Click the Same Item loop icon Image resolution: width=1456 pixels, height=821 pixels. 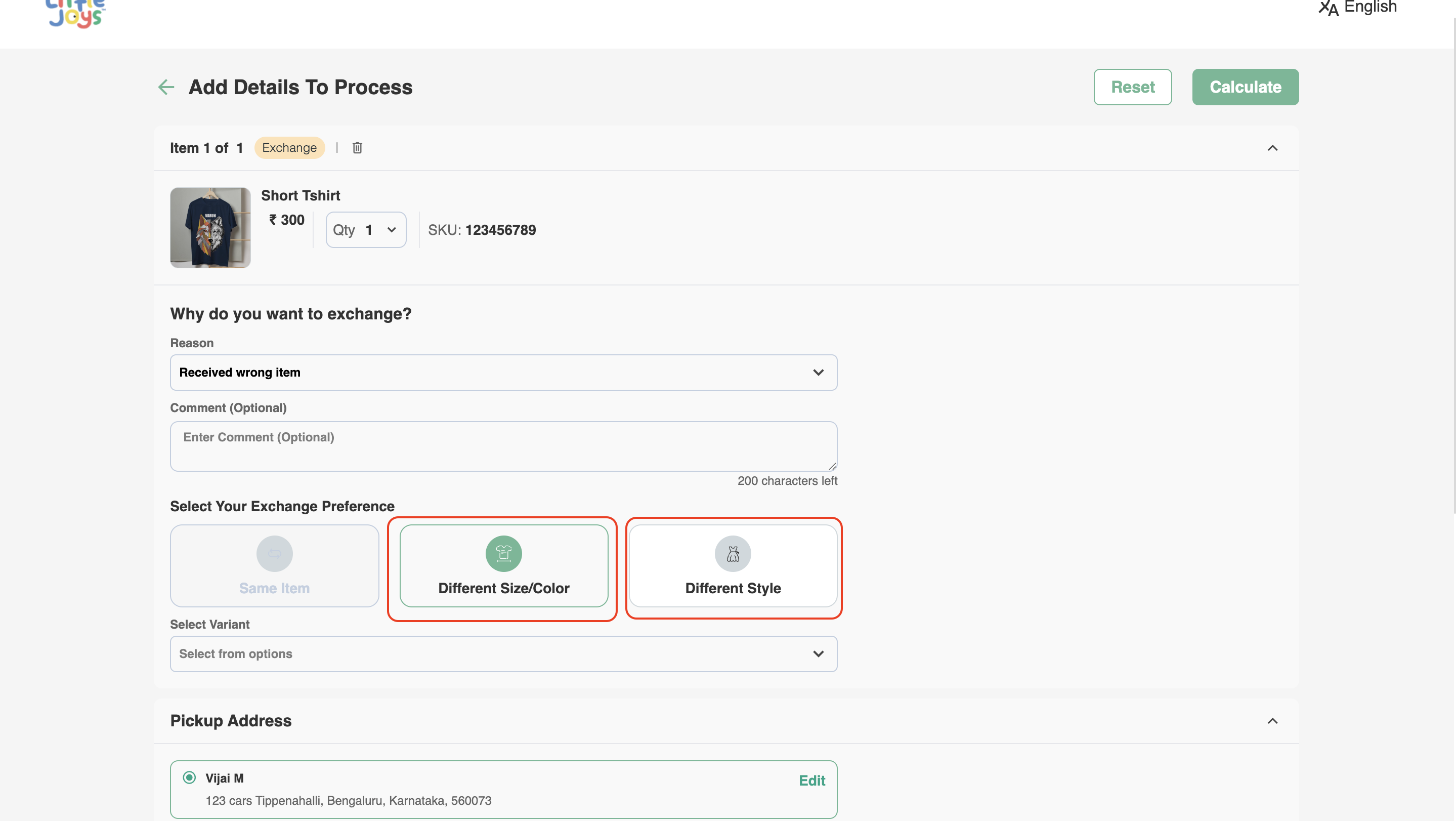(x=274, y=553)
